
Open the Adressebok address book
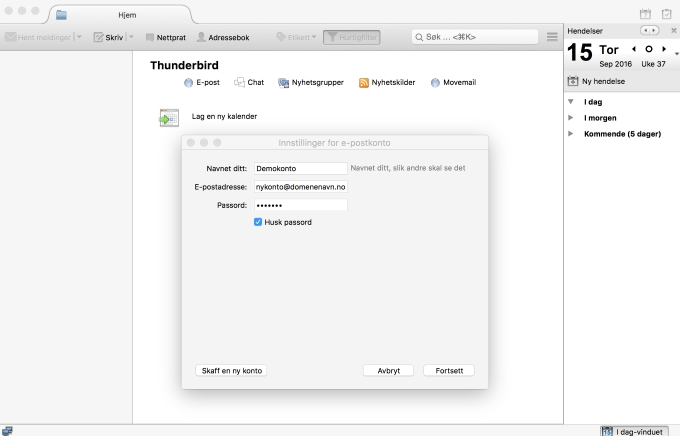(x=223, y=37)
